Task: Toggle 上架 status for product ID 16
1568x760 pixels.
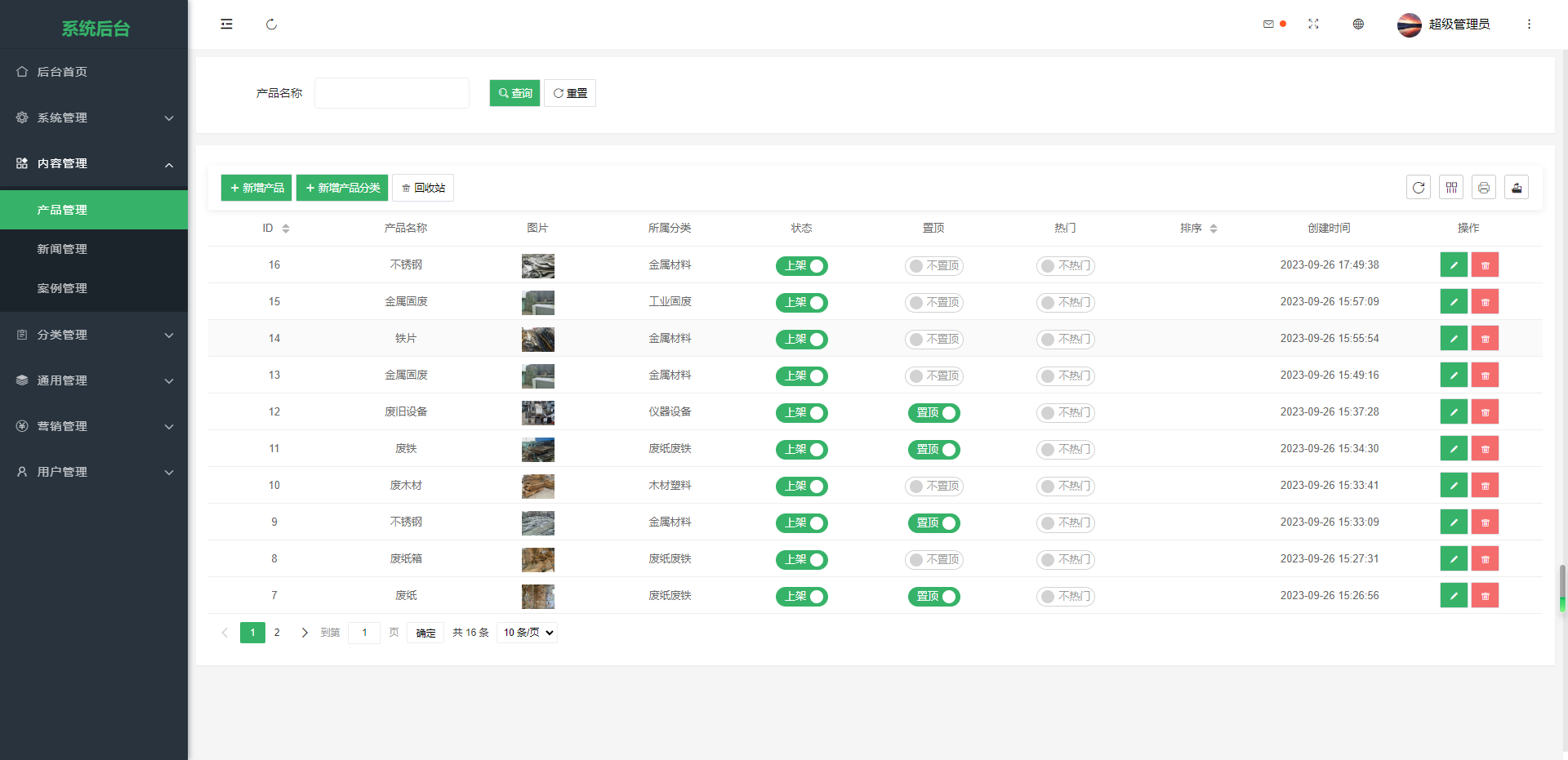Action: (801, 266)
